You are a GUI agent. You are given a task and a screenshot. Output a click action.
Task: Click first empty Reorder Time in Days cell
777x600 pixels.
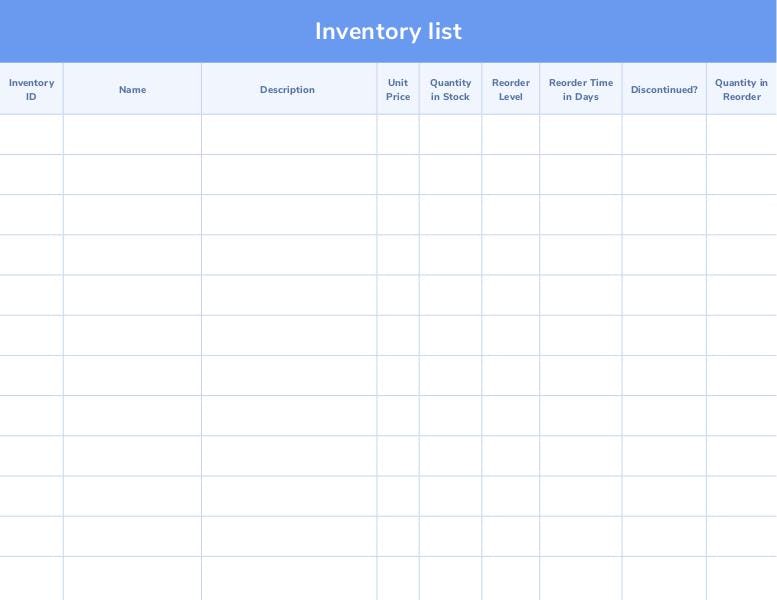point(580,135)
